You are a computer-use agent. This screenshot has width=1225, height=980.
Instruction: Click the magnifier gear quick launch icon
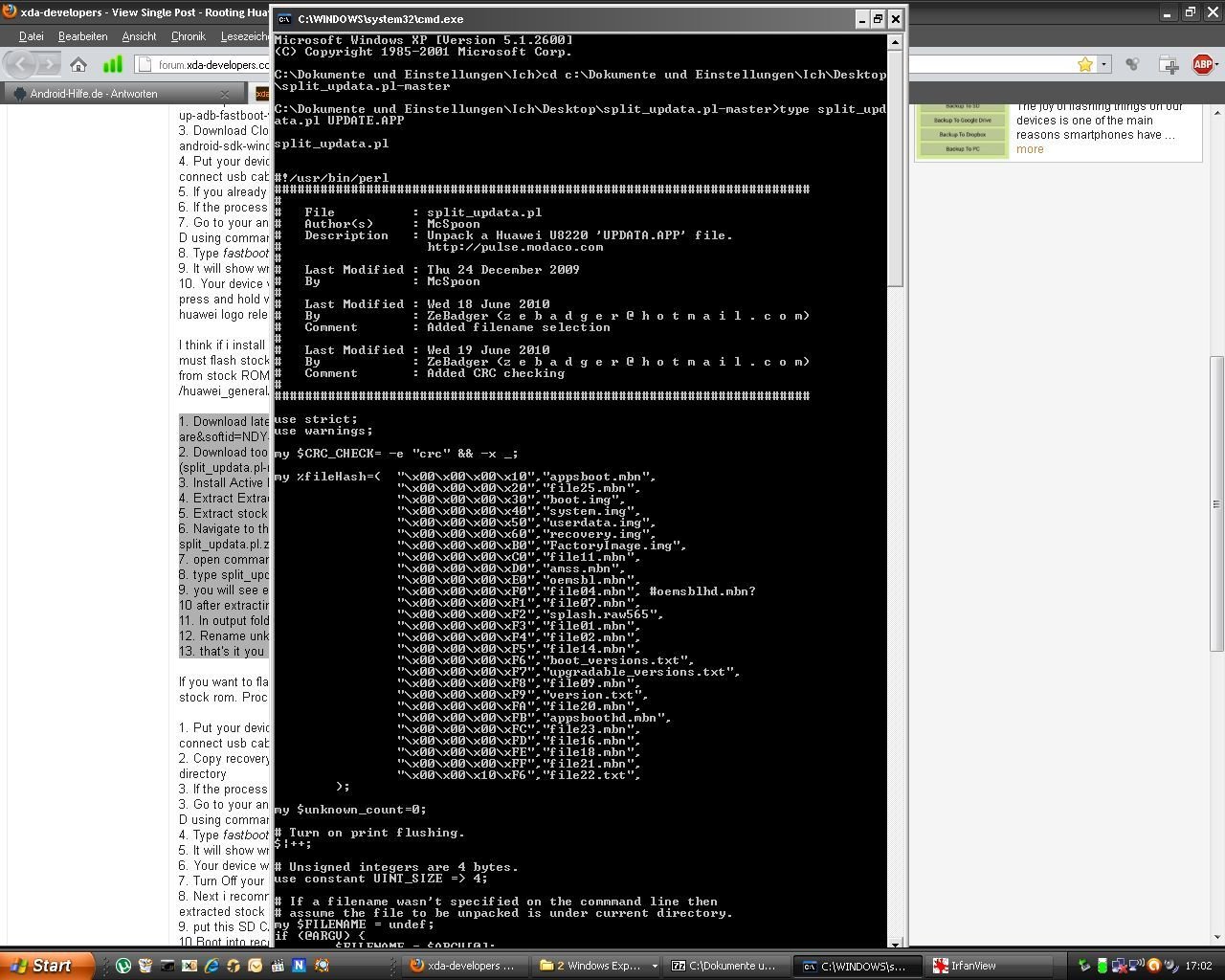pos(322,966)
